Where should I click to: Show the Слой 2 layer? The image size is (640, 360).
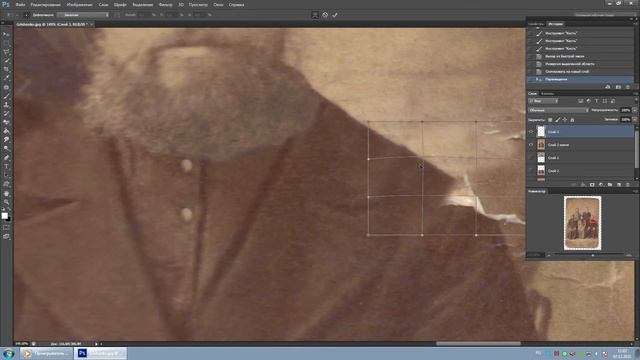click(531, 171)
